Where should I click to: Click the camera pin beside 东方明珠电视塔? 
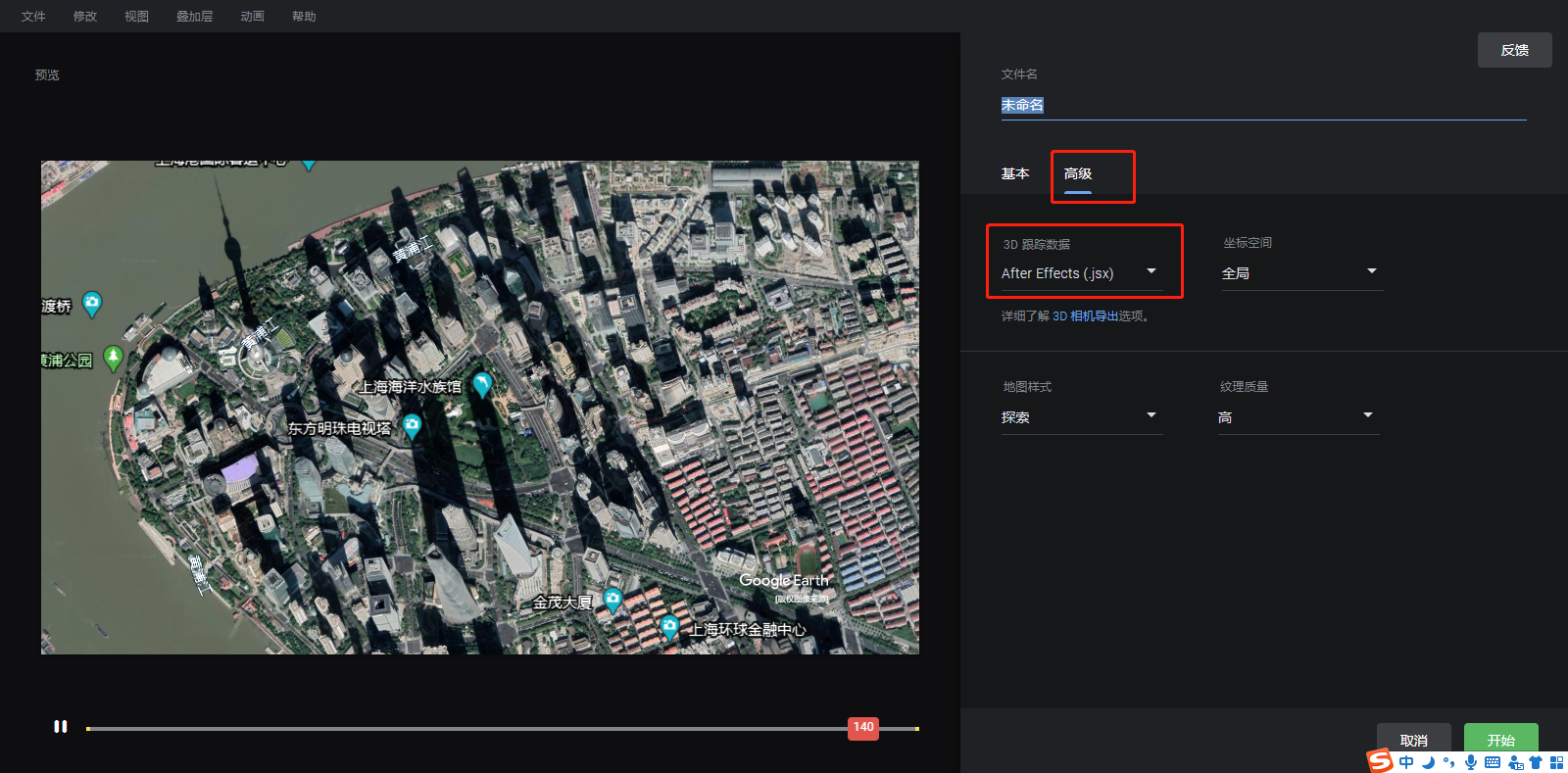(412, 426)
